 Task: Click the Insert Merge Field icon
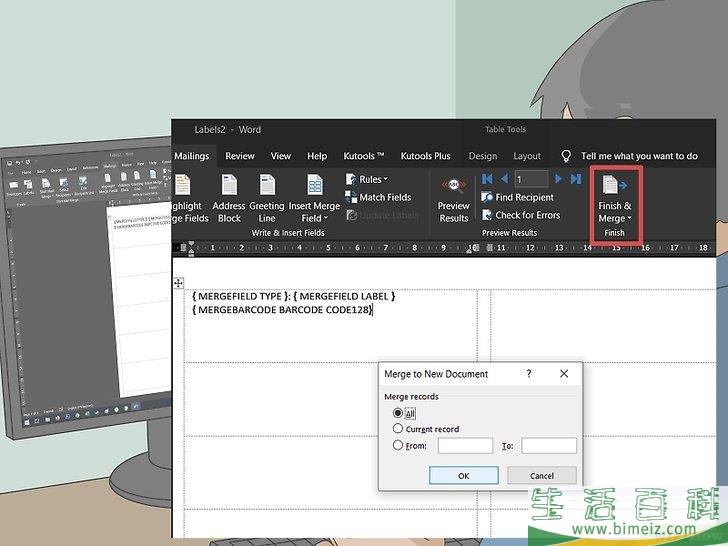[315, 185]
